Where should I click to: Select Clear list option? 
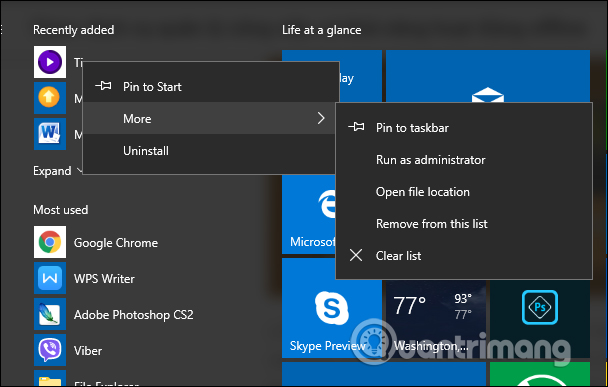click(x=464, y=256)
